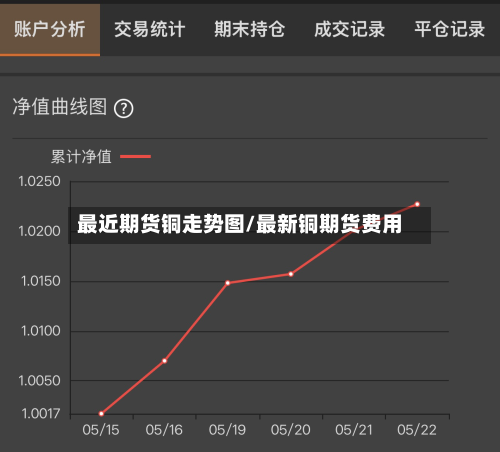Click the 1.0050 y-axis label
Viewport: 500px width, 452px height.
pyautogui.click(x=39, y=381)
